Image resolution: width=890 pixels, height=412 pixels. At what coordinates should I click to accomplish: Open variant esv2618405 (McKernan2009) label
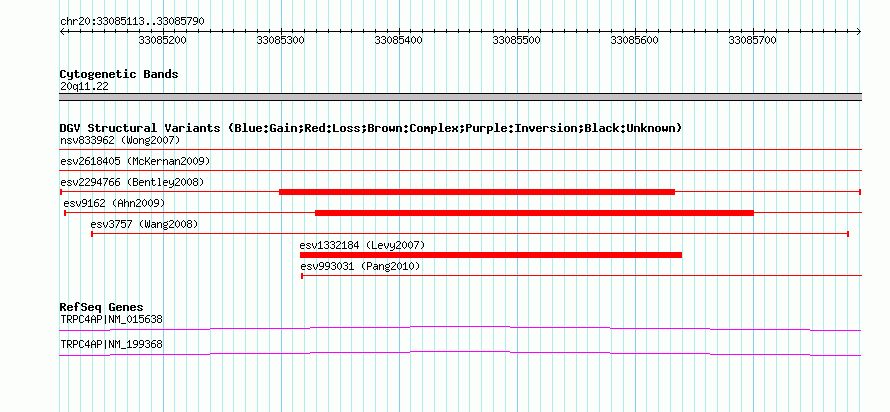pos(135,161)
